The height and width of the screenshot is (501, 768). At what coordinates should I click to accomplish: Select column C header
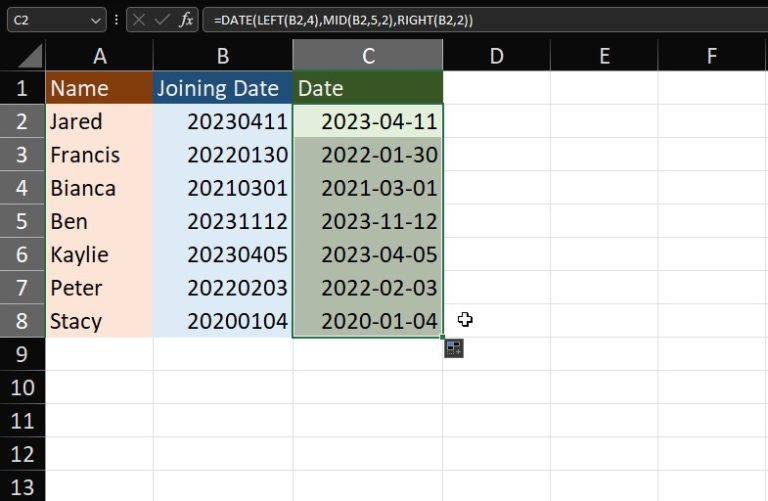[x=367, y=56]
